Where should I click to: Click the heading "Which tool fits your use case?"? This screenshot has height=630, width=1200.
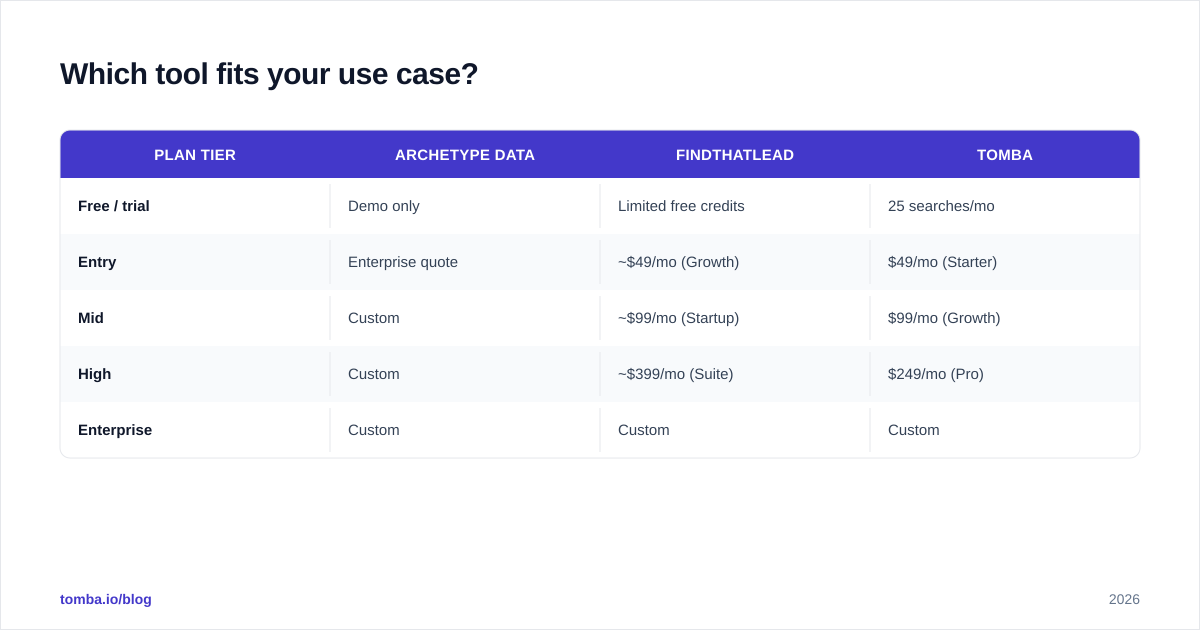[269, 74]
